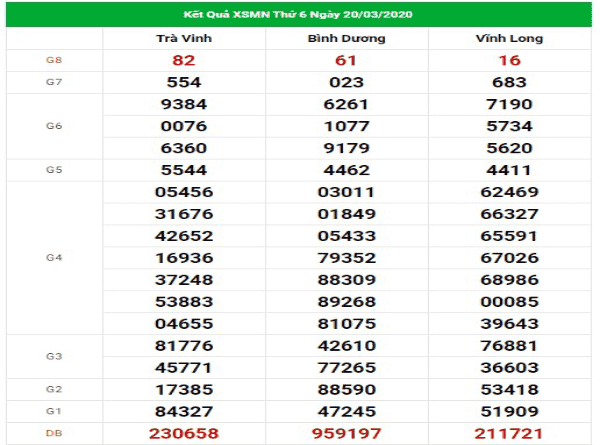
Task: Click the G7 prize row label
Action: pos(54,81)
